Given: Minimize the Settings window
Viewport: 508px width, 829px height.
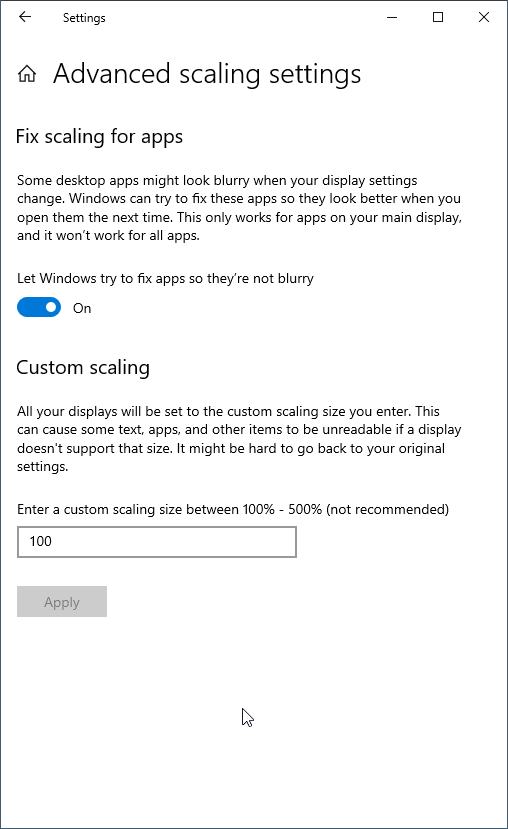Looking at the screenshot, I should (x=392, y=17).
